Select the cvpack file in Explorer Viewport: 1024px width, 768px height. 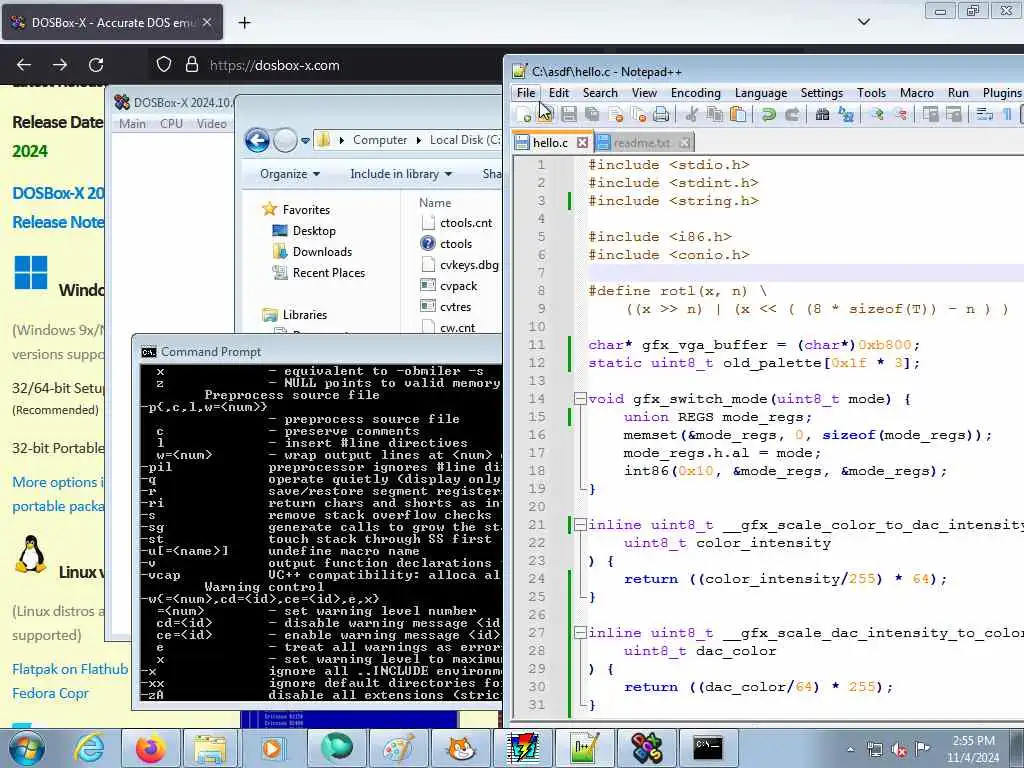click(x=458, y=285)
